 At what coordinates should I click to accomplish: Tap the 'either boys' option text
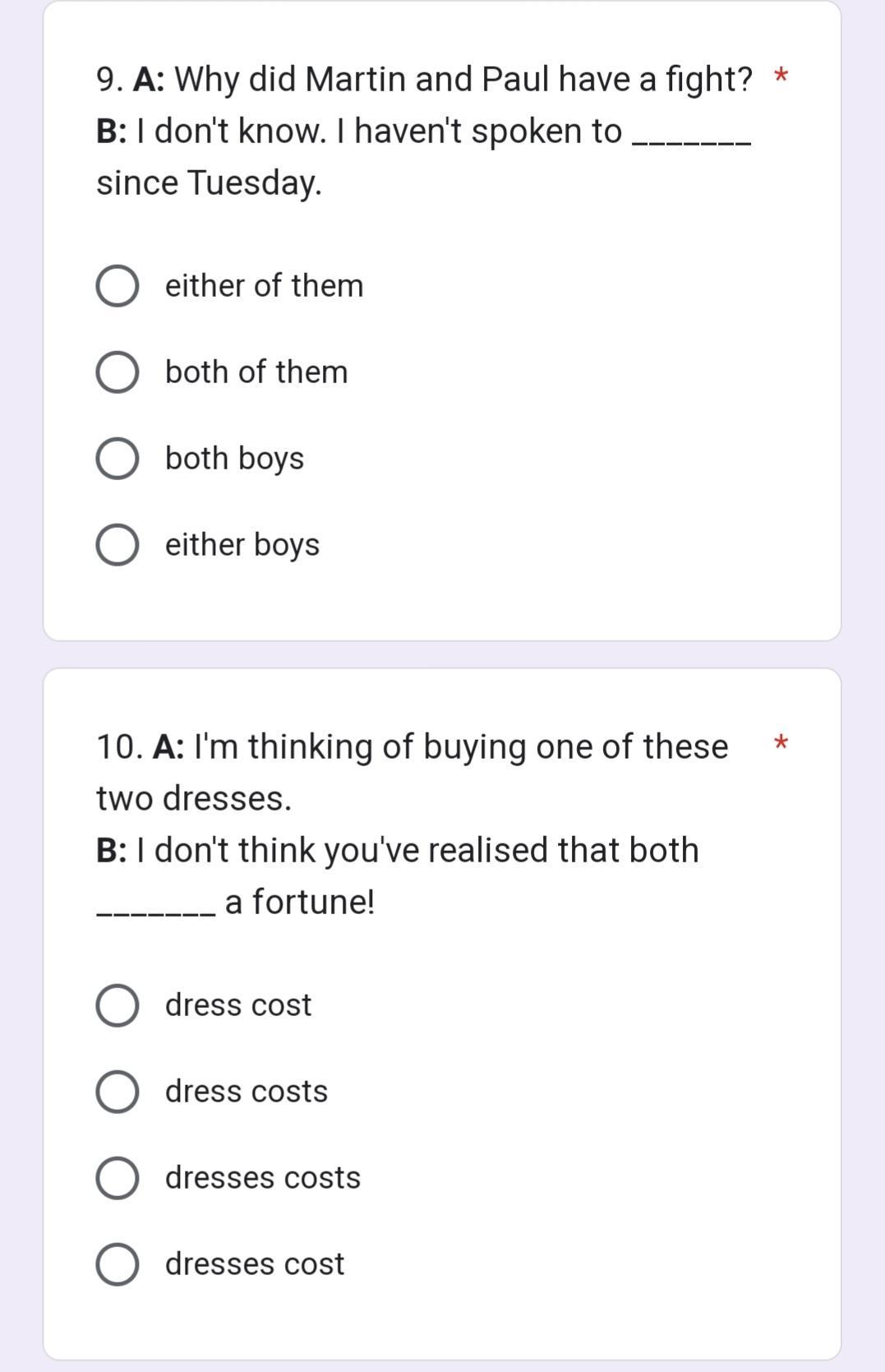point(242,545)
